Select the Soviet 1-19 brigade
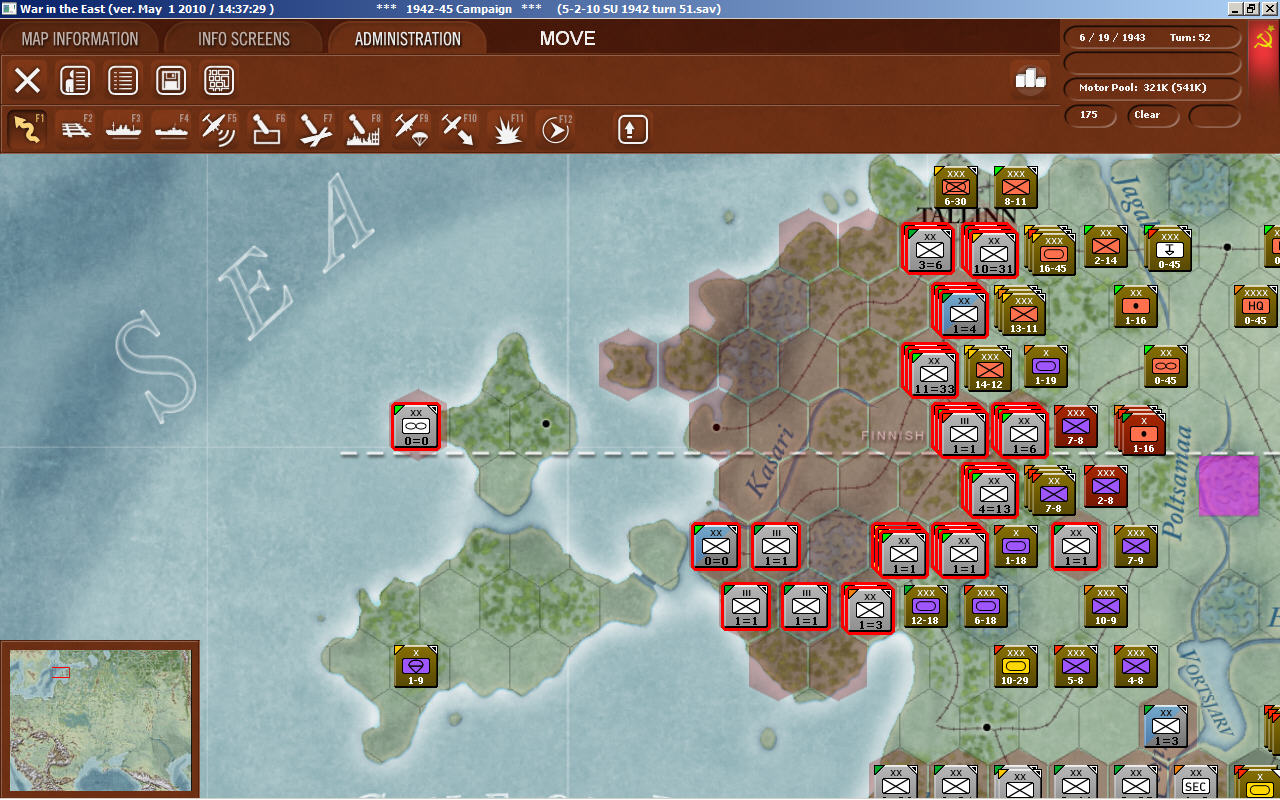 tap(1045, 367)
